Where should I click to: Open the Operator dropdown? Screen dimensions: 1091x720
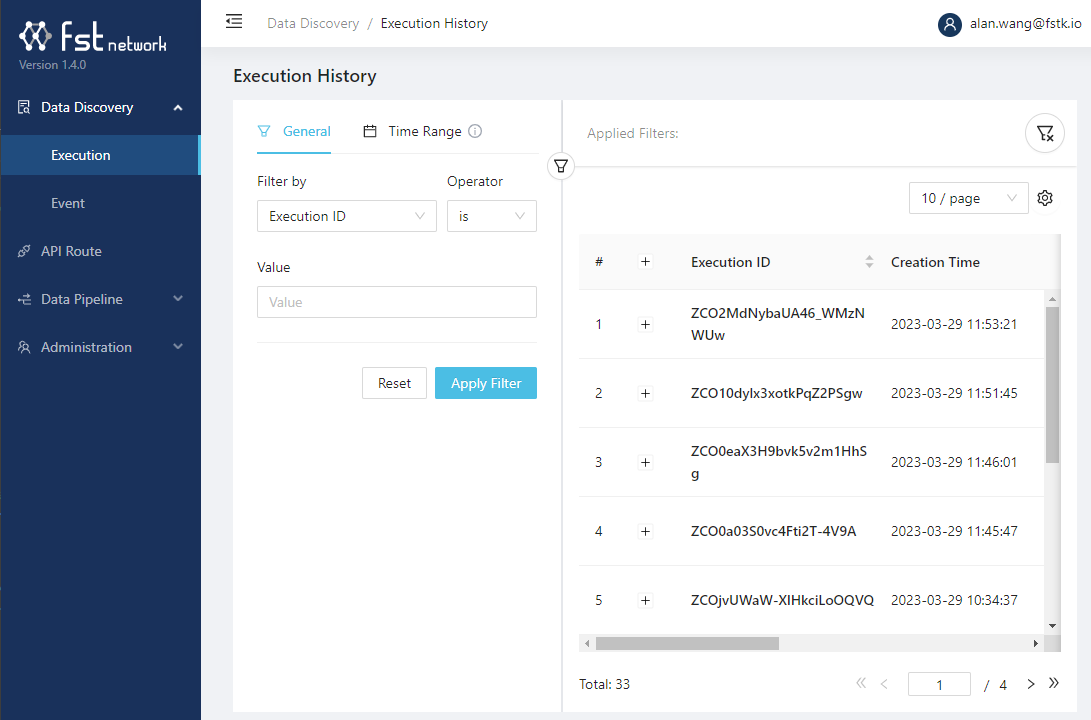tap(491, 216)
